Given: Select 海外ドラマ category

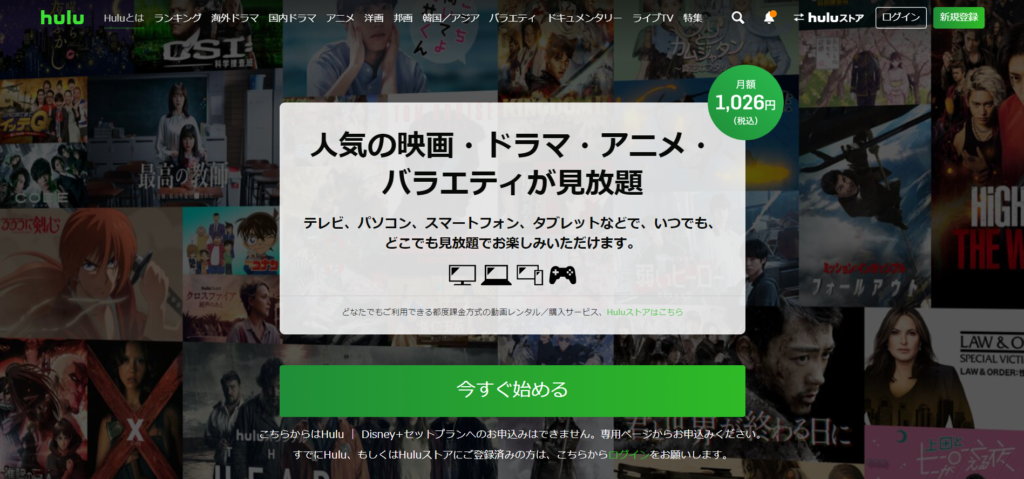Looking at the screenshot, I should pos(234,18).
